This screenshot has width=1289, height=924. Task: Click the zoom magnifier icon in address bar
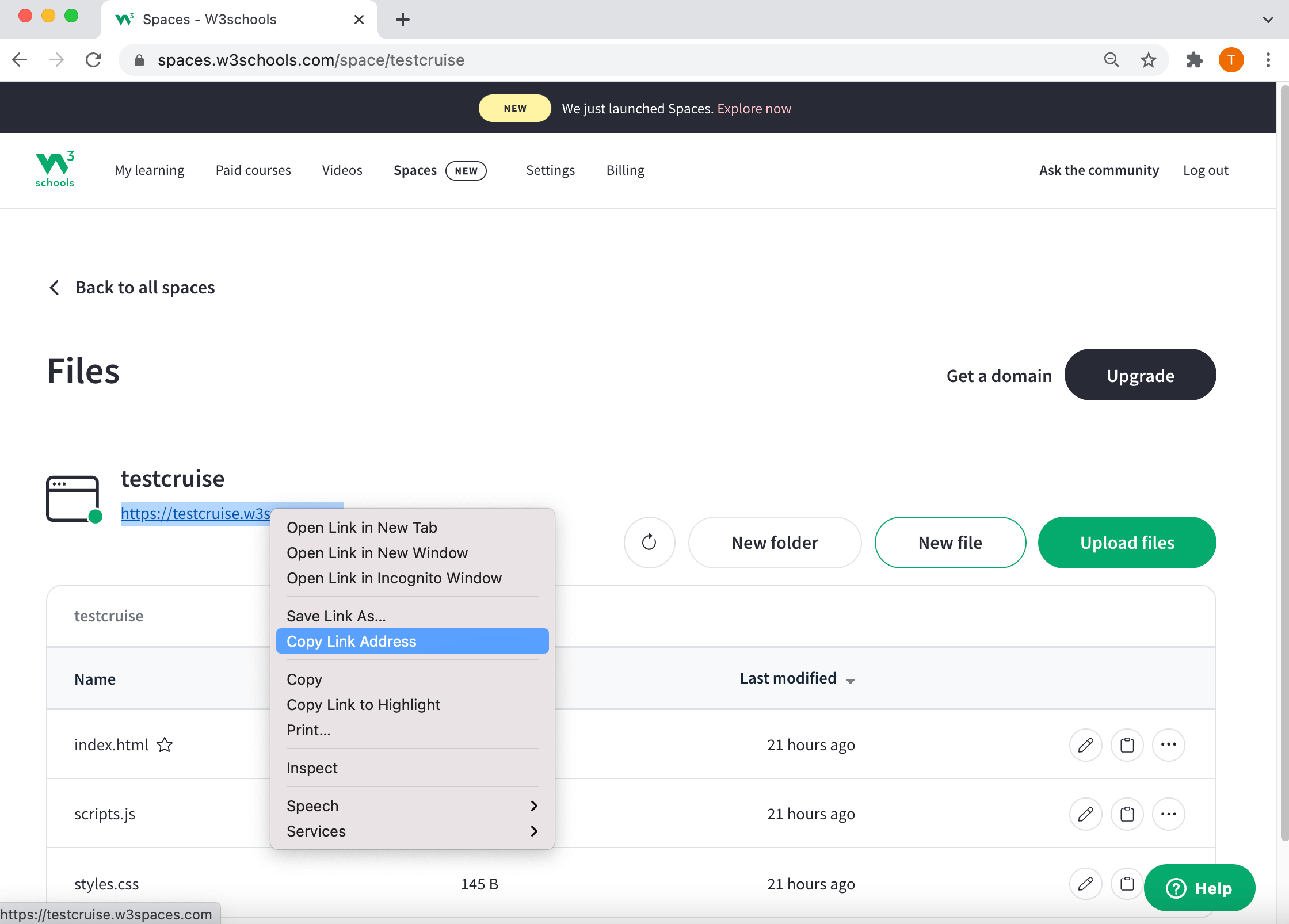[1111, 60]
